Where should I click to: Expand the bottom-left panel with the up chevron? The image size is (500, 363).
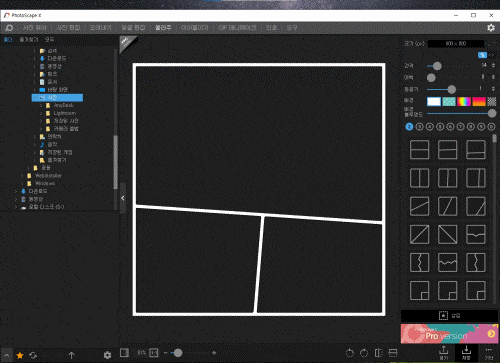coord(7,355)
